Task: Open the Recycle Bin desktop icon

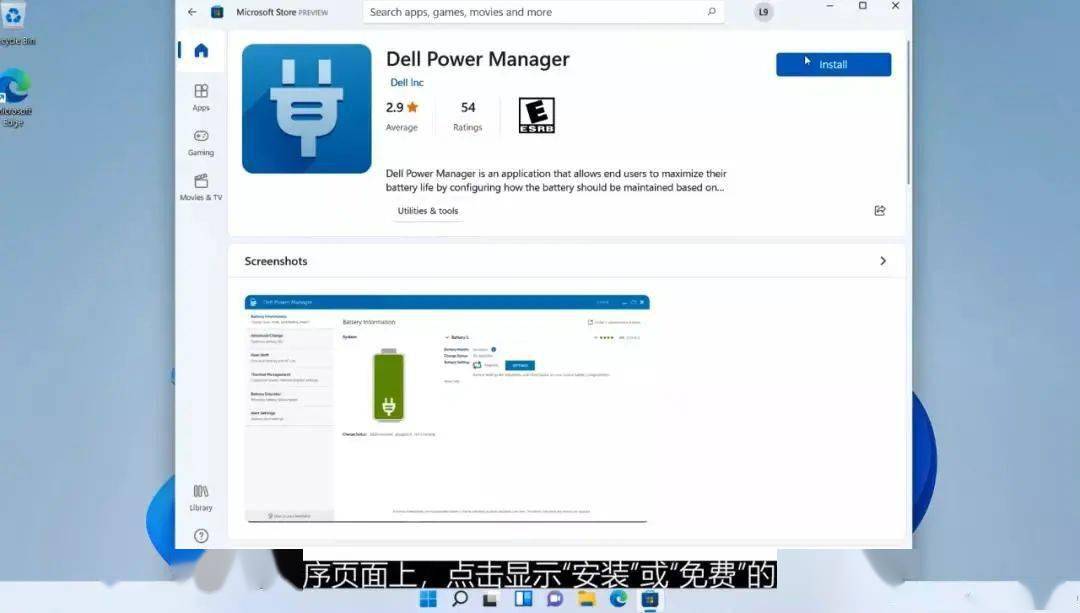Action: pyautogui.click(x=14, y=24)
